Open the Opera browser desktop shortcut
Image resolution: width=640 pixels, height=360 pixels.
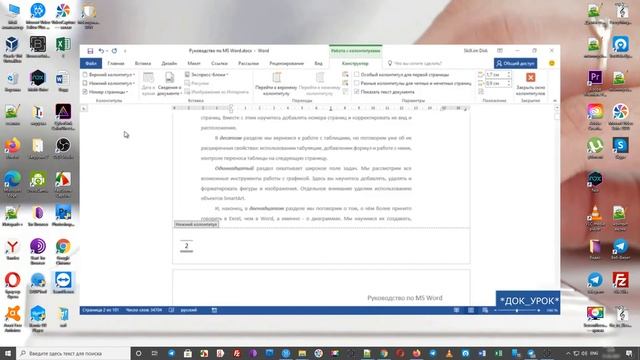[x=13, y=284]
